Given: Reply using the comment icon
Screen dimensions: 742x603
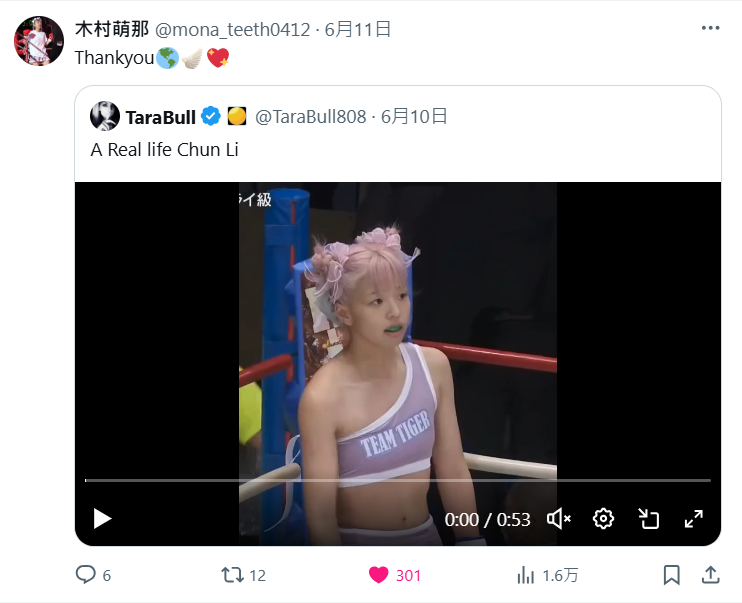Looking at the screenshot, I should tap(86, 575).
